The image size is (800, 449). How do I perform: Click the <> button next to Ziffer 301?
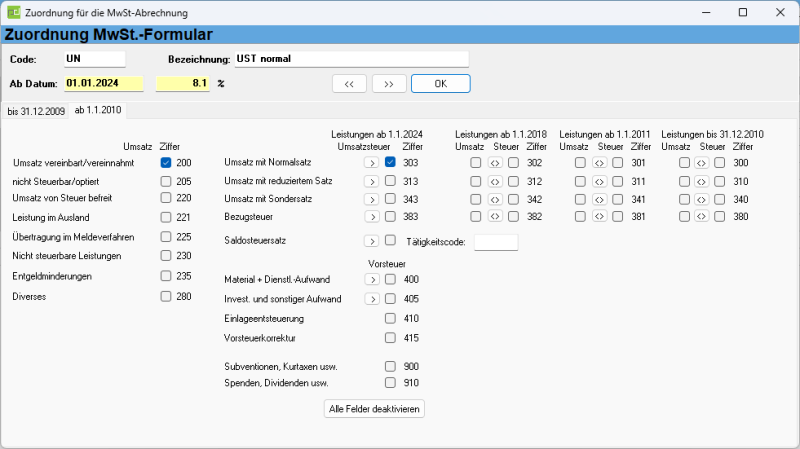pos(599,163)
